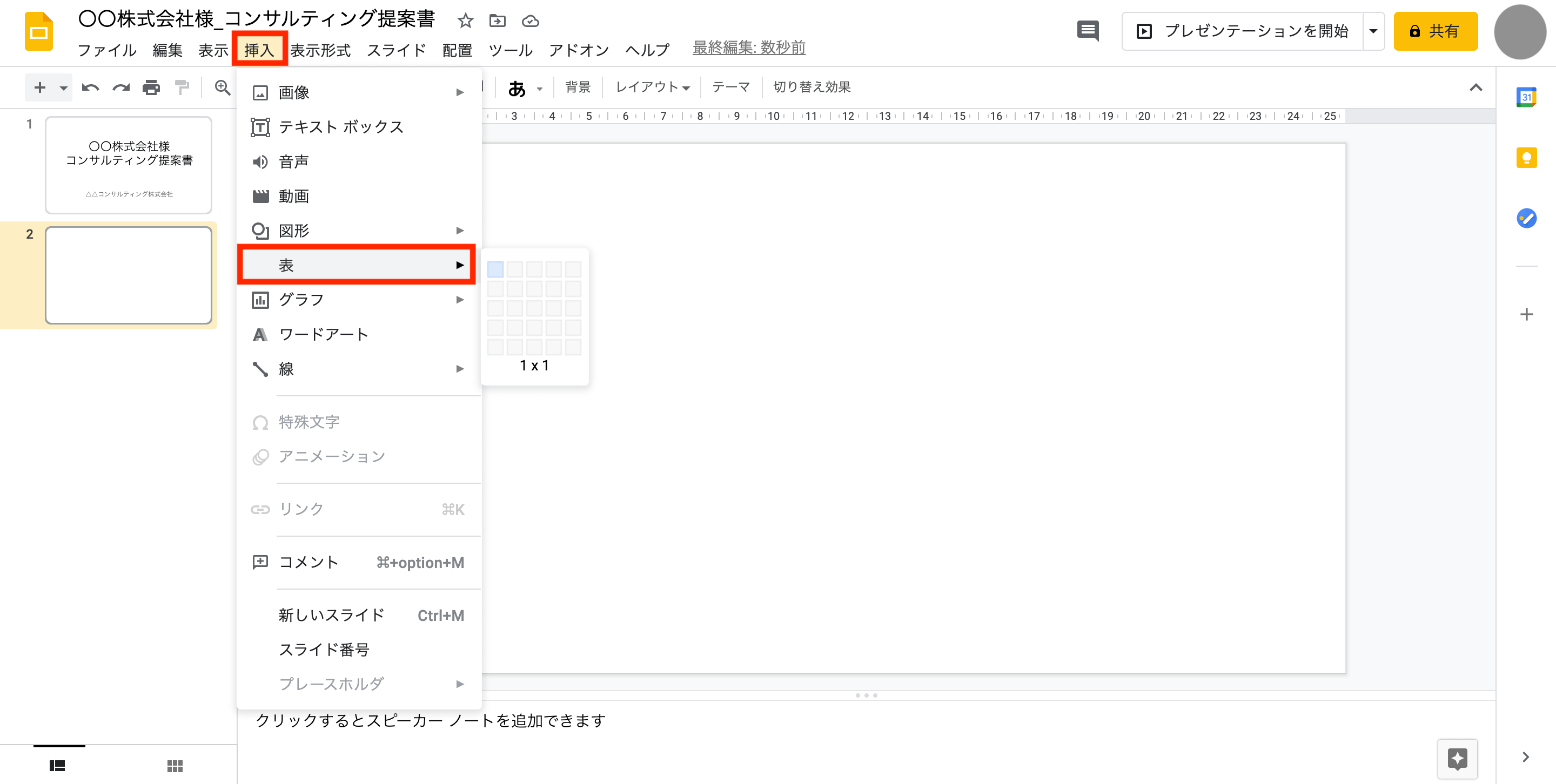Click the 共有 share button

(1435, 31)
